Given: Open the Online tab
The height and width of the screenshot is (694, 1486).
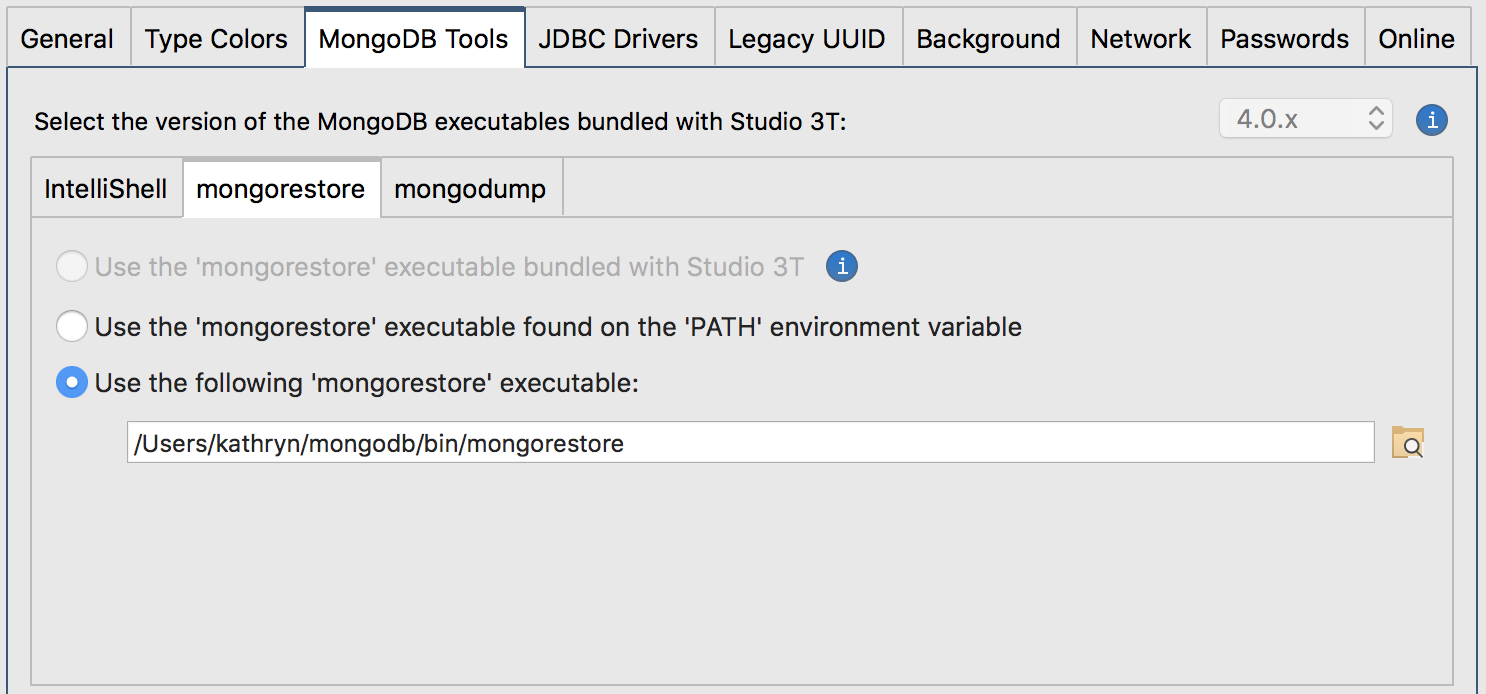Looking at the screenshot, I should [1416, 39].
